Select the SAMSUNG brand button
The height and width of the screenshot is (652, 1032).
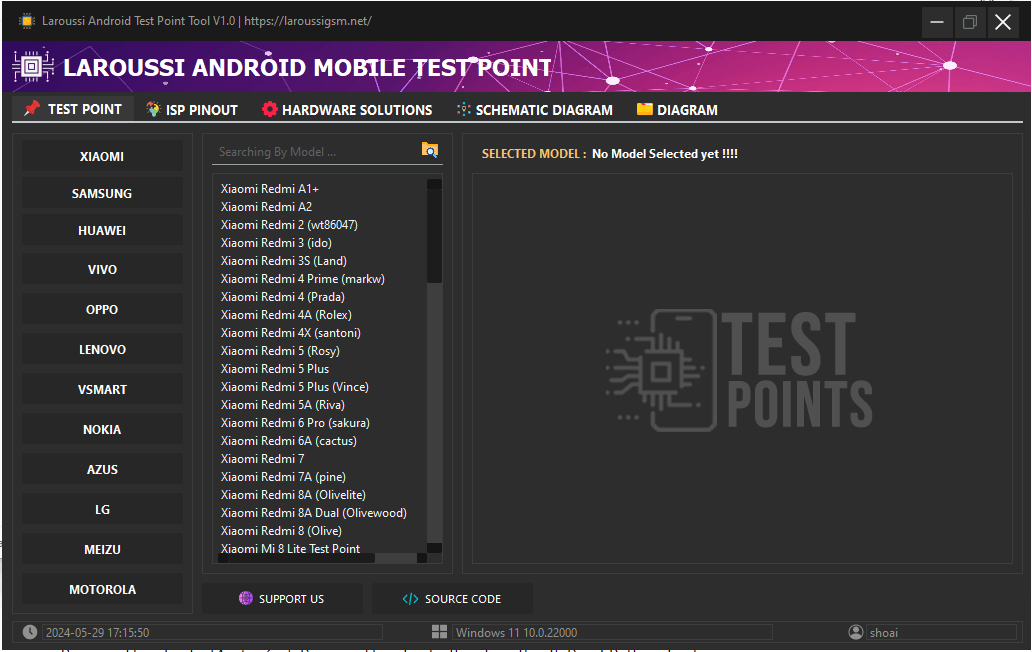(x=101, y=193)
